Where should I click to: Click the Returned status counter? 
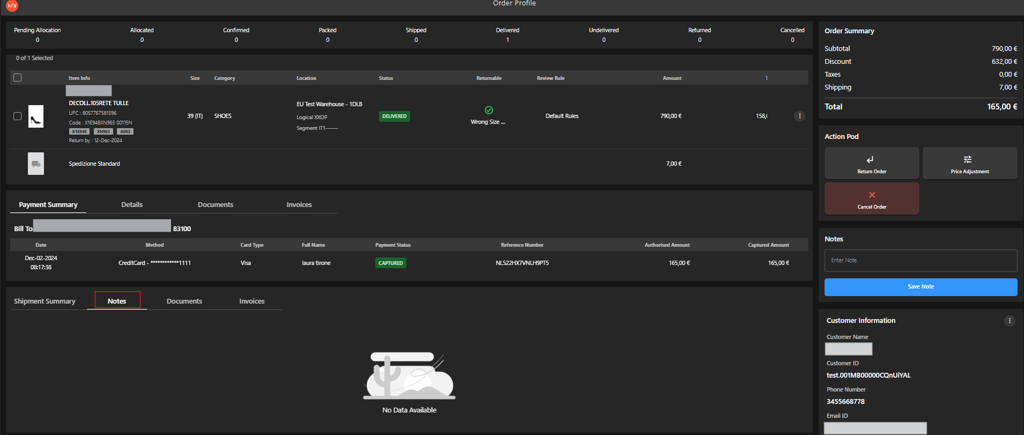[x=699, y=35]
